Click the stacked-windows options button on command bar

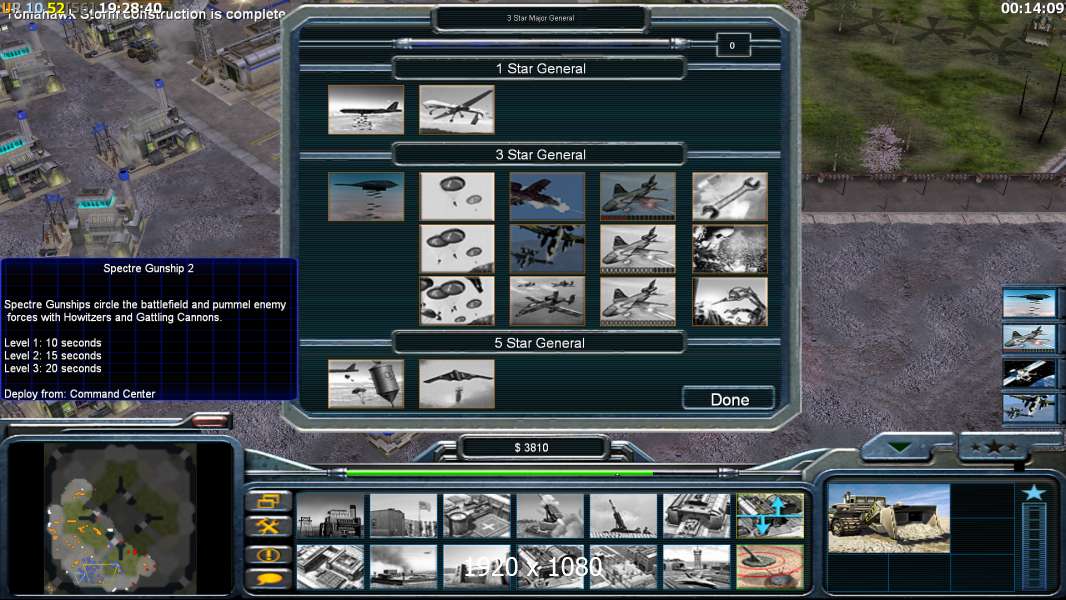pos(268,501)
